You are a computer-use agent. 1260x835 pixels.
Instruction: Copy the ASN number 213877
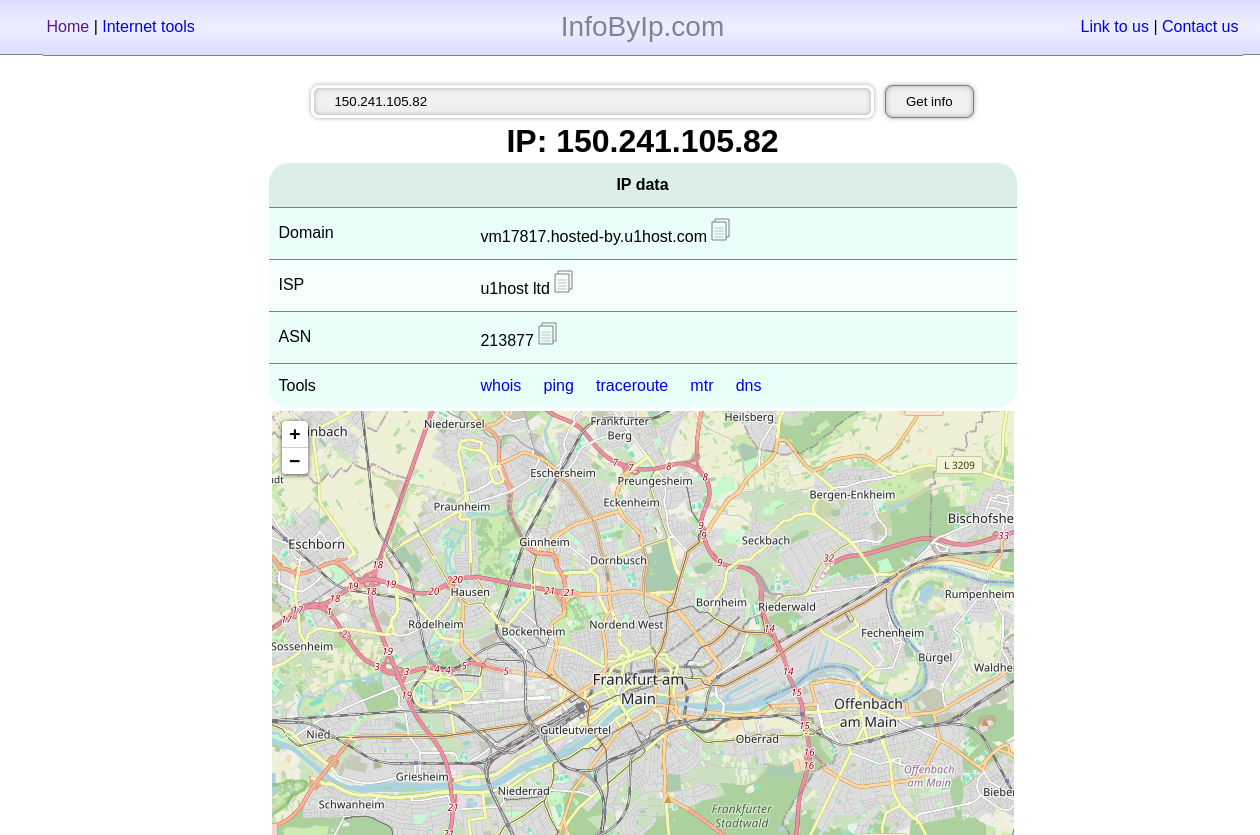click(x=547, y=334)
